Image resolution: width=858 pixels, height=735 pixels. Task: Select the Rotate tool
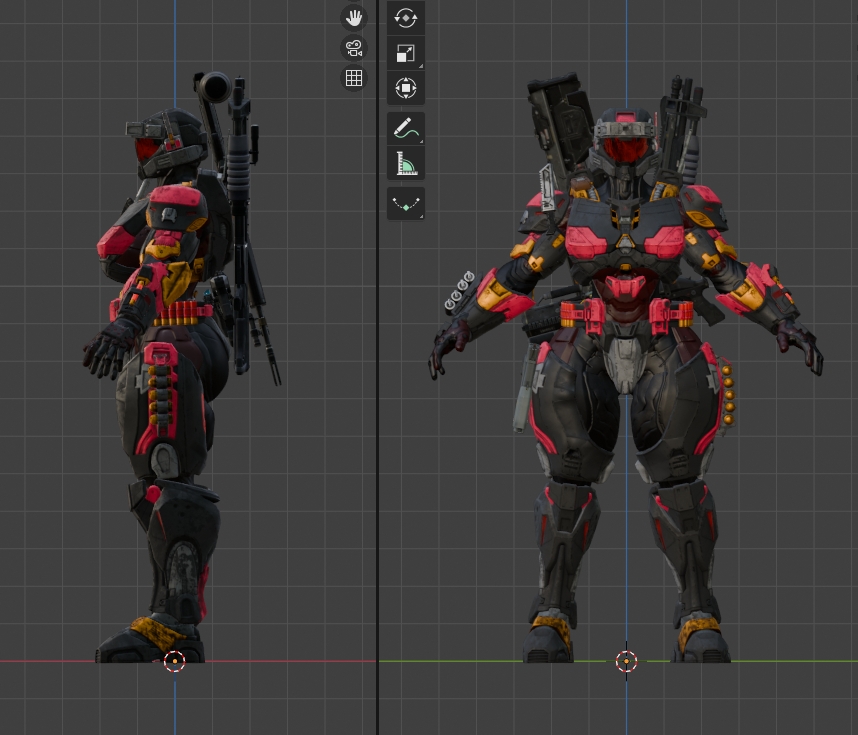(406, 18)
